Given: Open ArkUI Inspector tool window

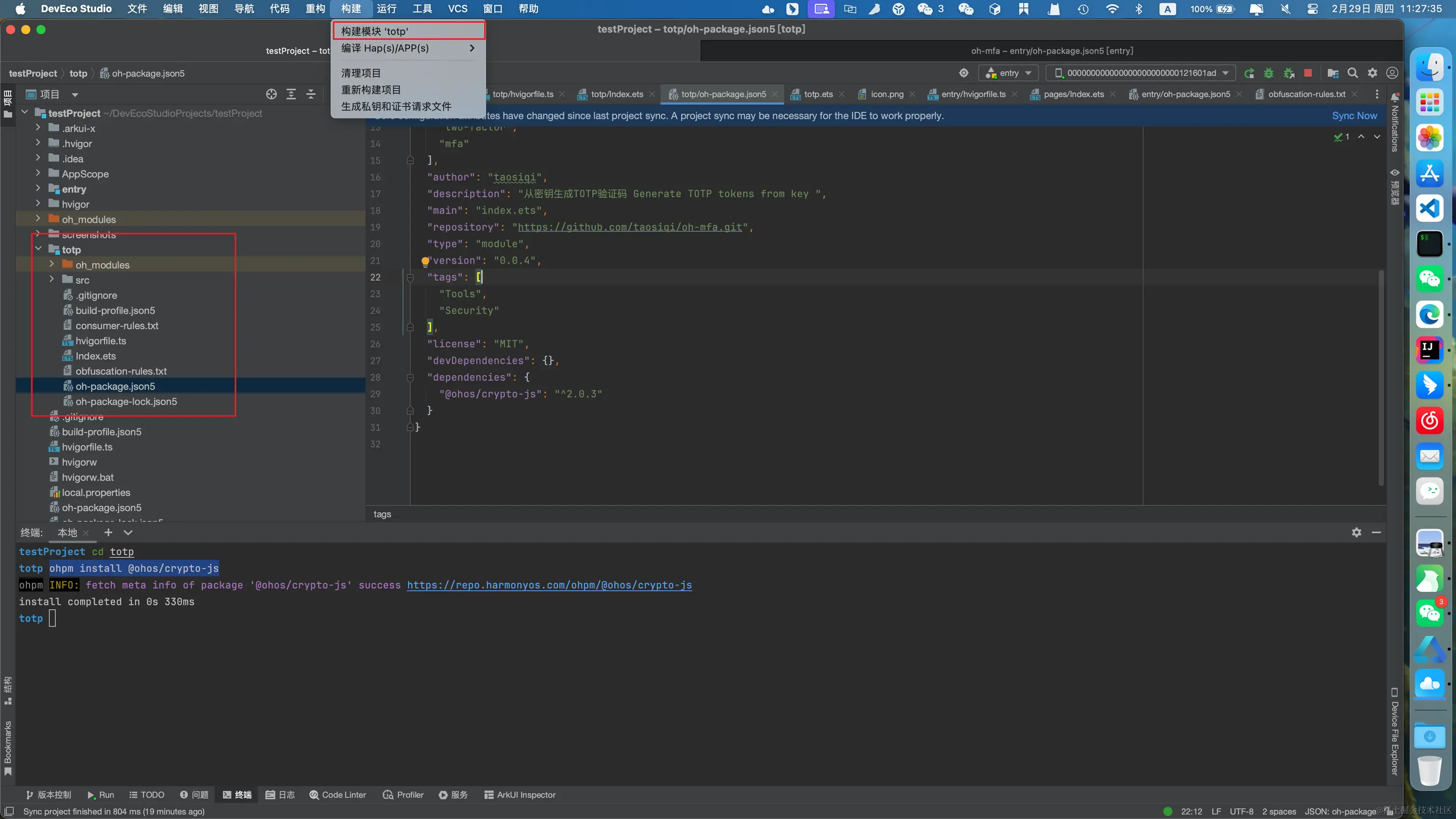Looking at the screenshot, I should click(520, 795).
